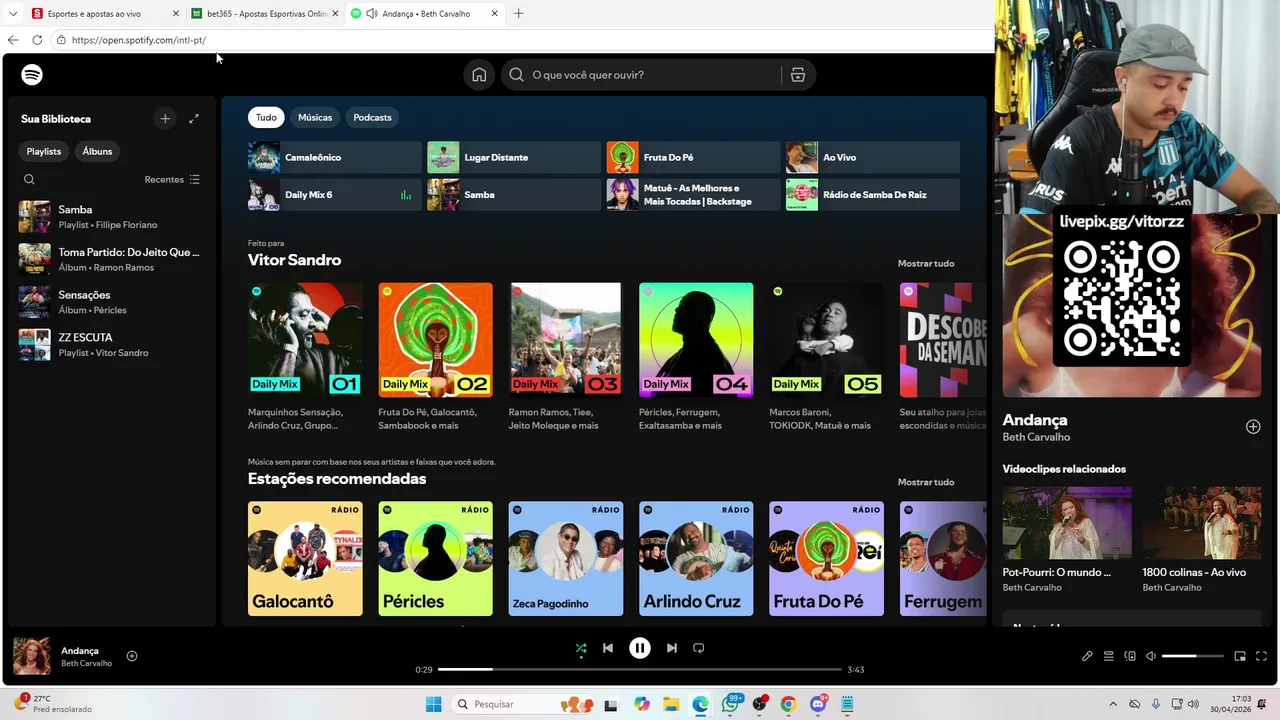Screen dimensions: 1280x720
Task: Open a new browser tab
Action: tap(518, 14)
